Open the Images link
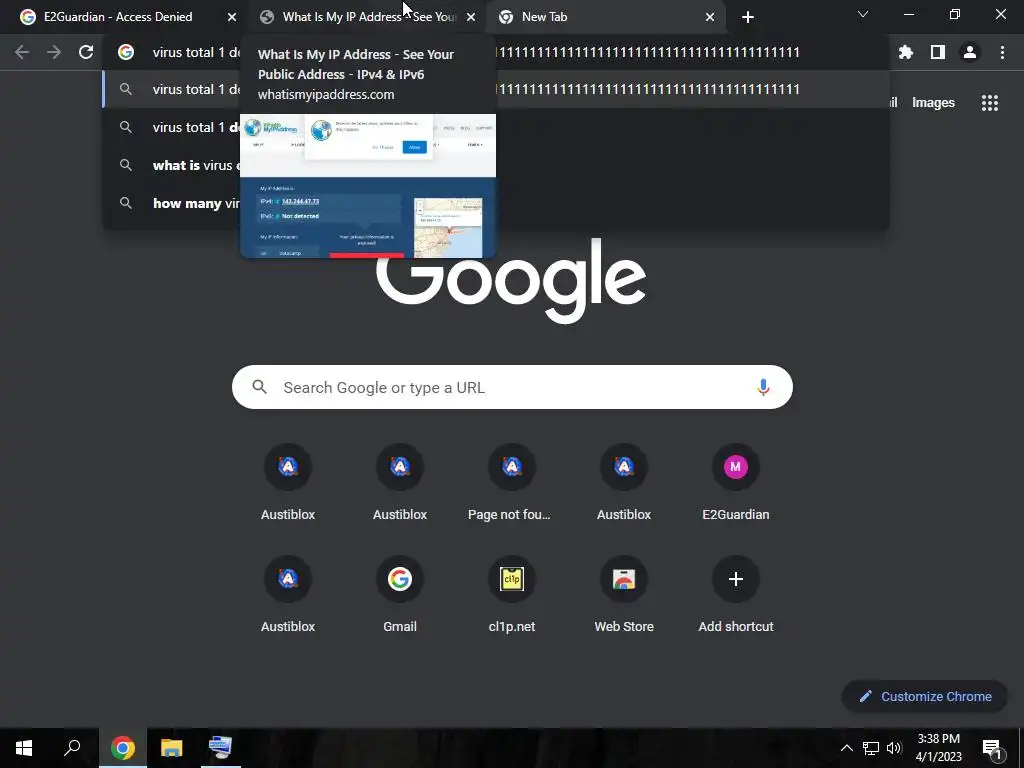This screenshot has height=768, width=1024. (x=933, y=103)
